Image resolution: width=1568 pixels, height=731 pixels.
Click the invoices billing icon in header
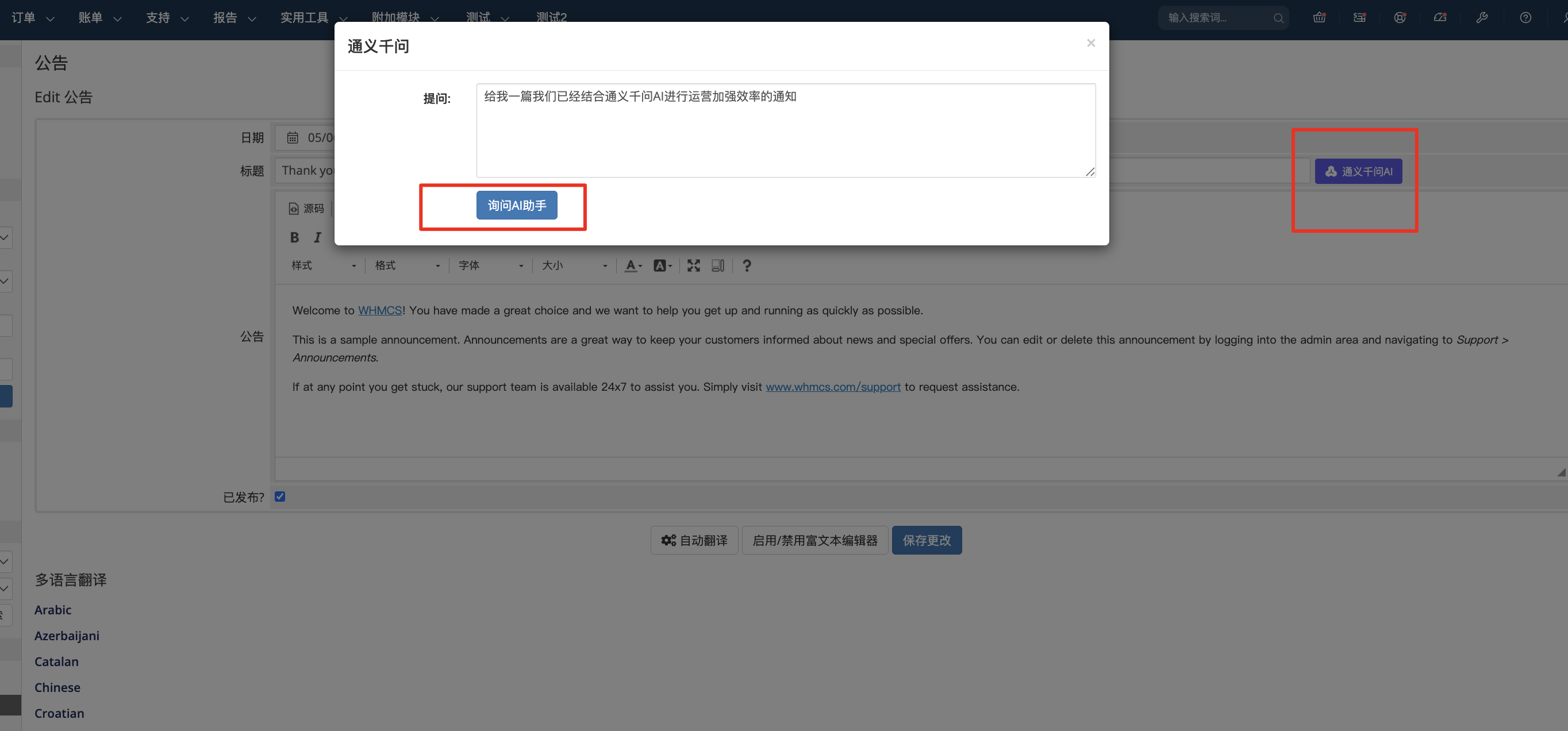1359,18
